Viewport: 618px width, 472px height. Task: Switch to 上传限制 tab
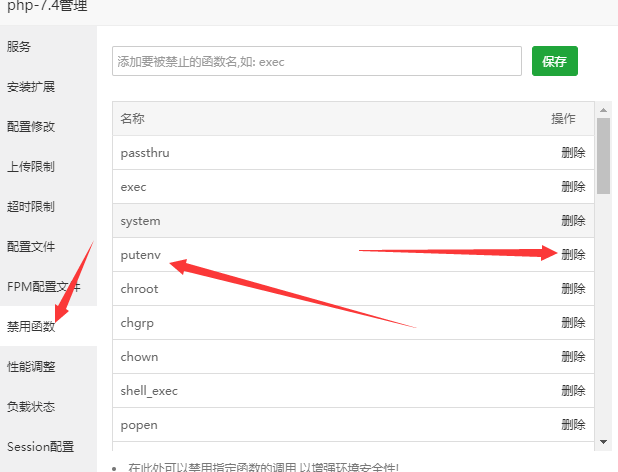(31, 167)
